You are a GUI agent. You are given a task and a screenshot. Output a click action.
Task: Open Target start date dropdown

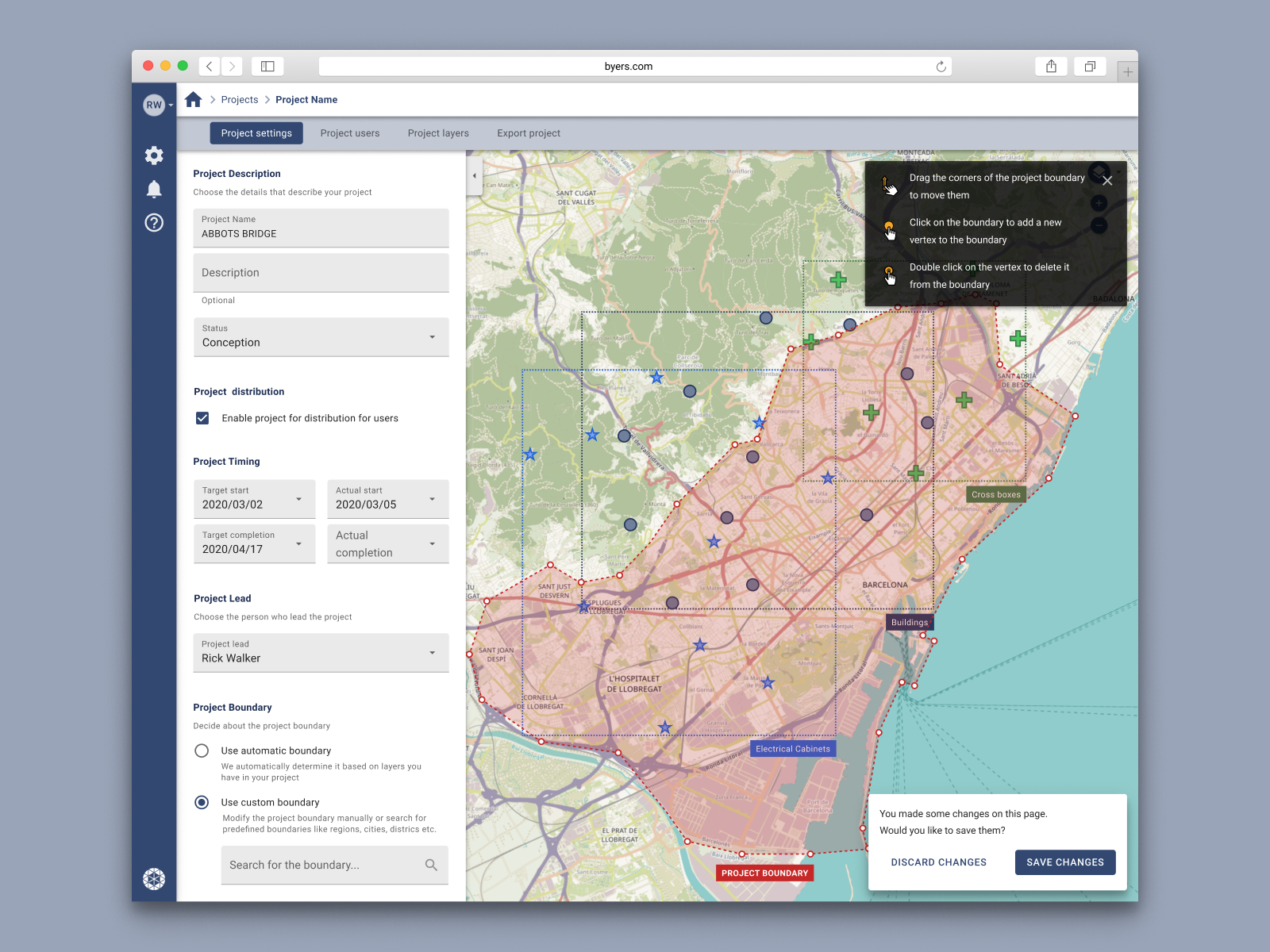click(x=254, y=499)
